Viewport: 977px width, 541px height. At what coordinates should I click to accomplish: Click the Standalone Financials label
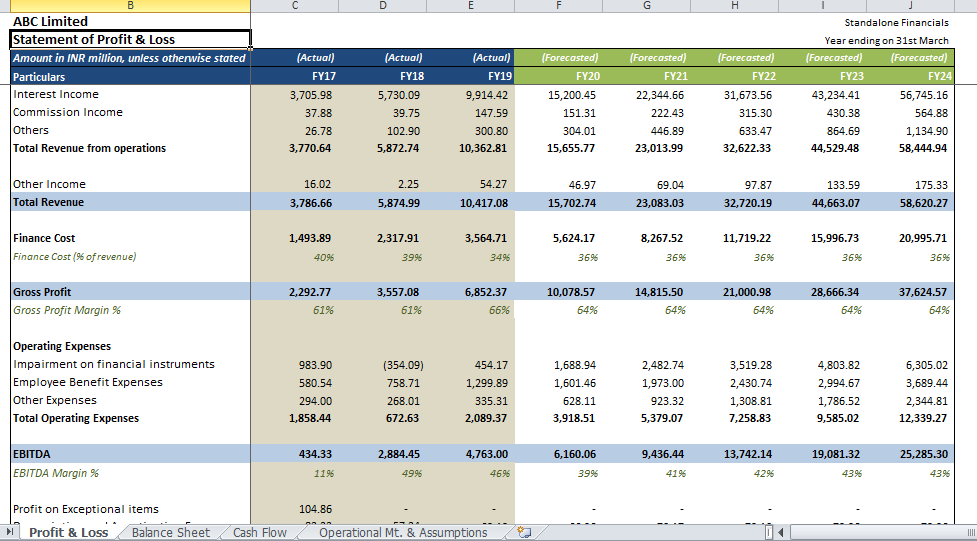tap(897, 22)
